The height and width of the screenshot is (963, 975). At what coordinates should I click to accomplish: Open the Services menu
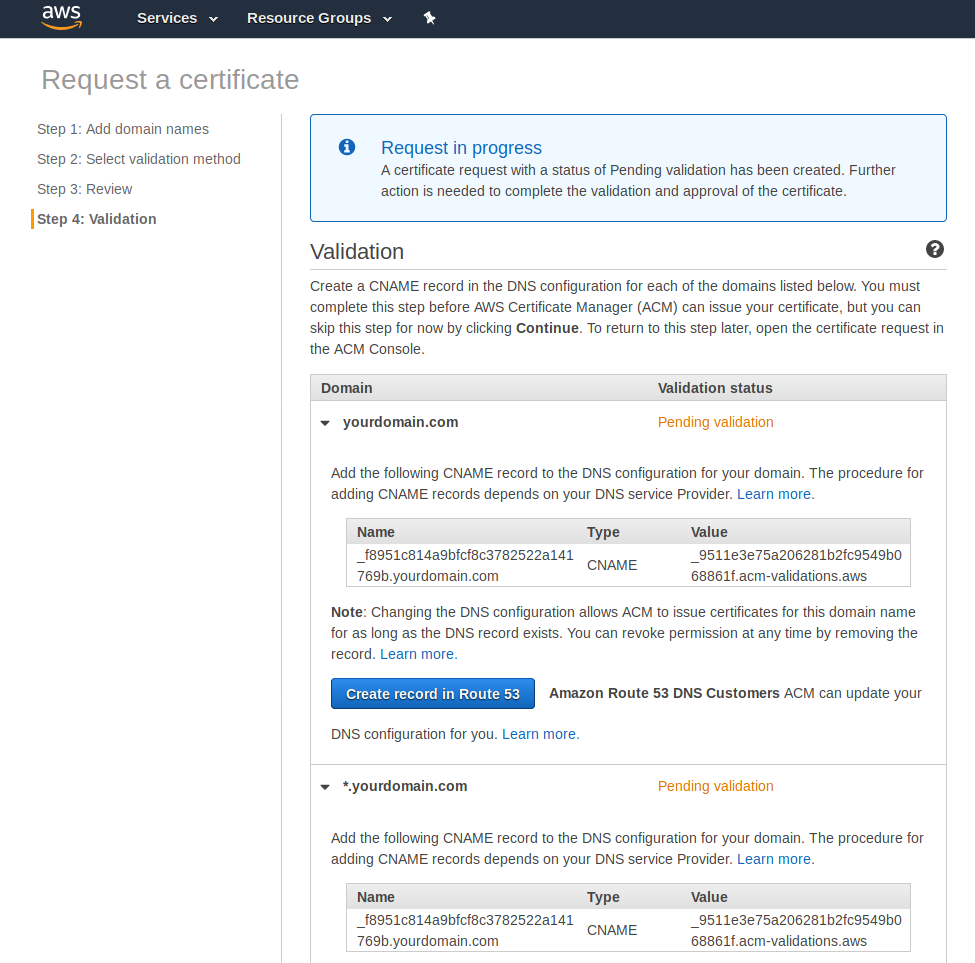tap(177, 18)
